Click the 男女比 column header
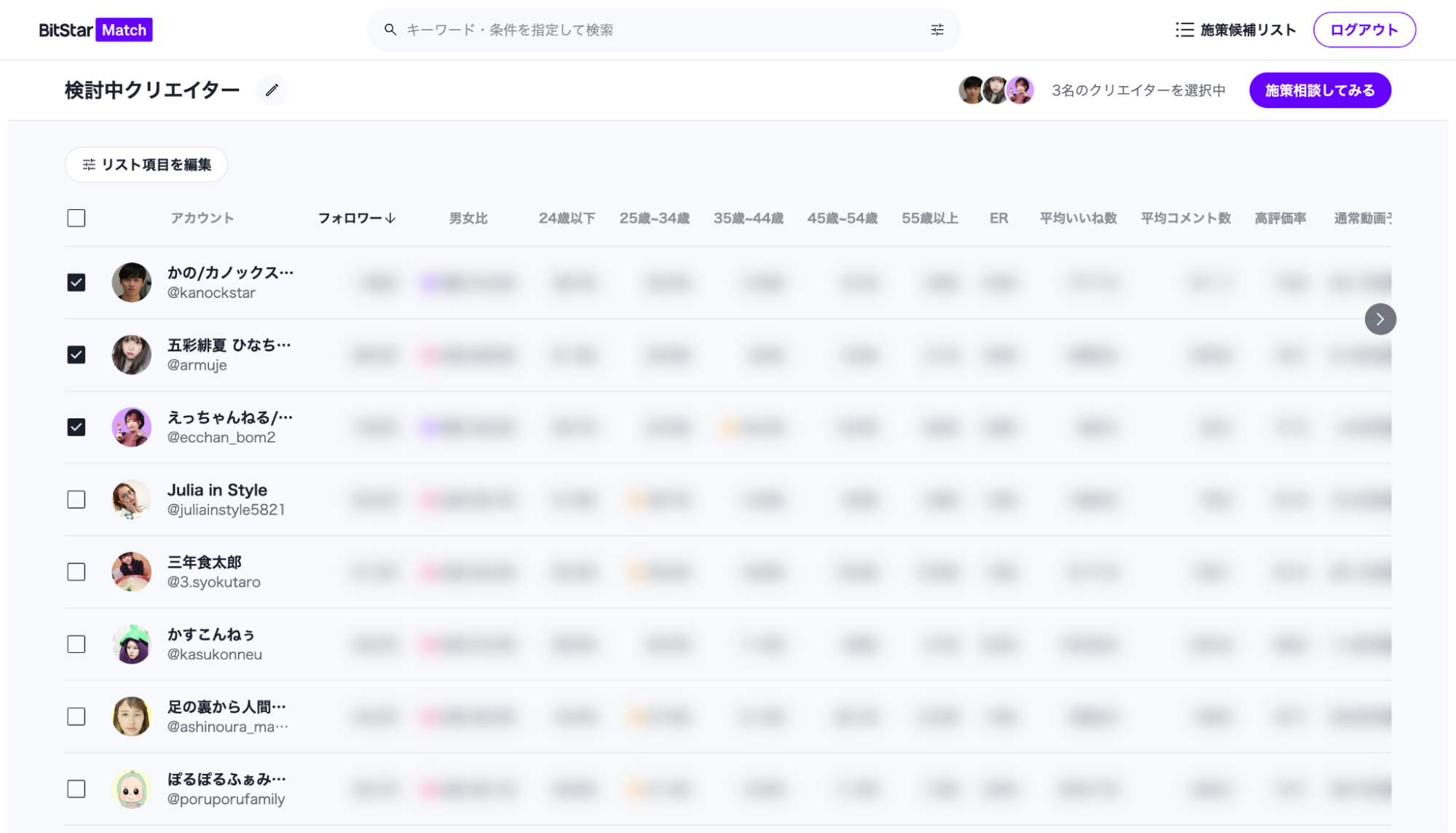 tap(468, 218)
